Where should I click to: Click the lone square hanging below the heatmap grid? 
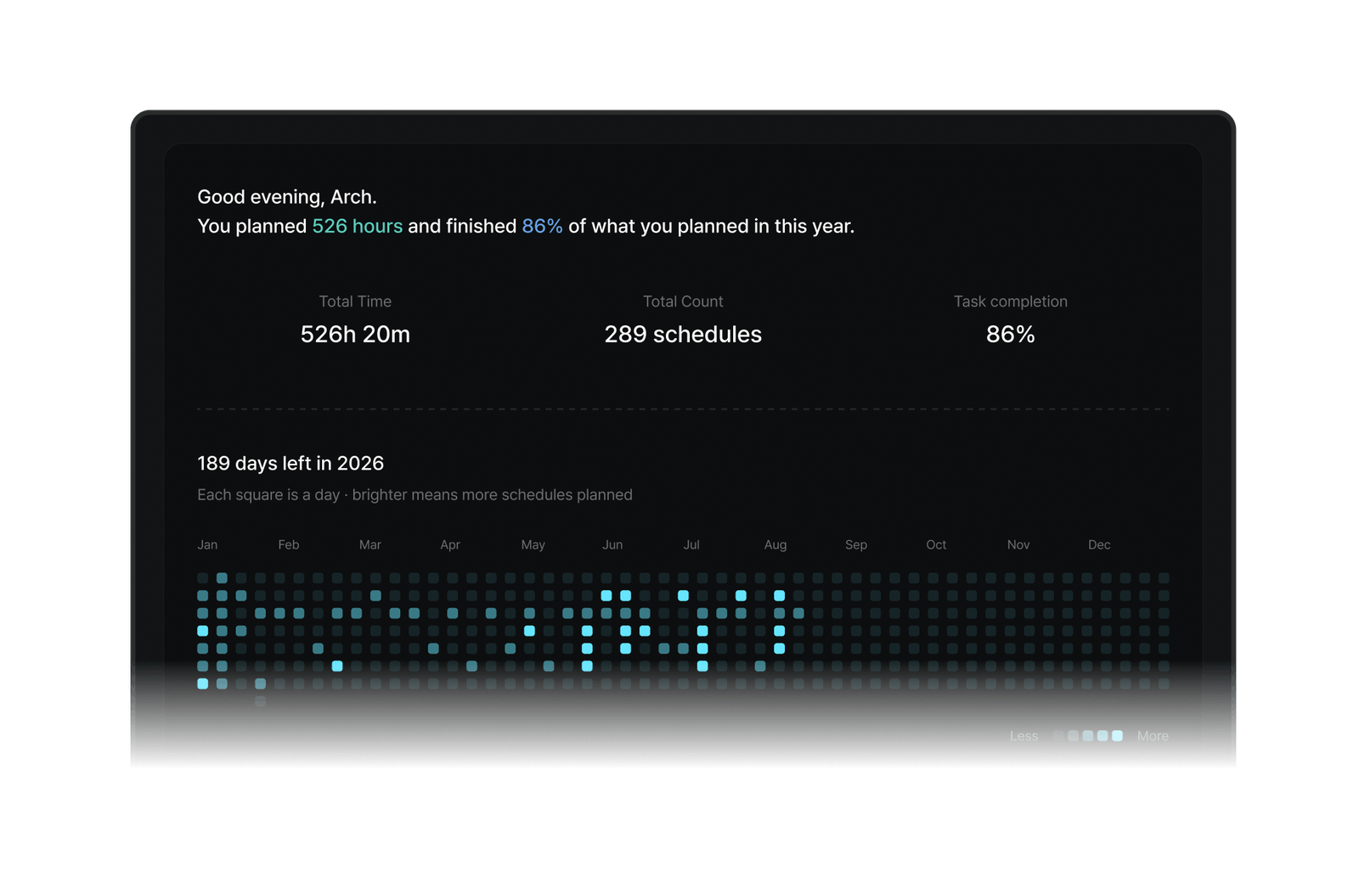(x=261, y=702)
